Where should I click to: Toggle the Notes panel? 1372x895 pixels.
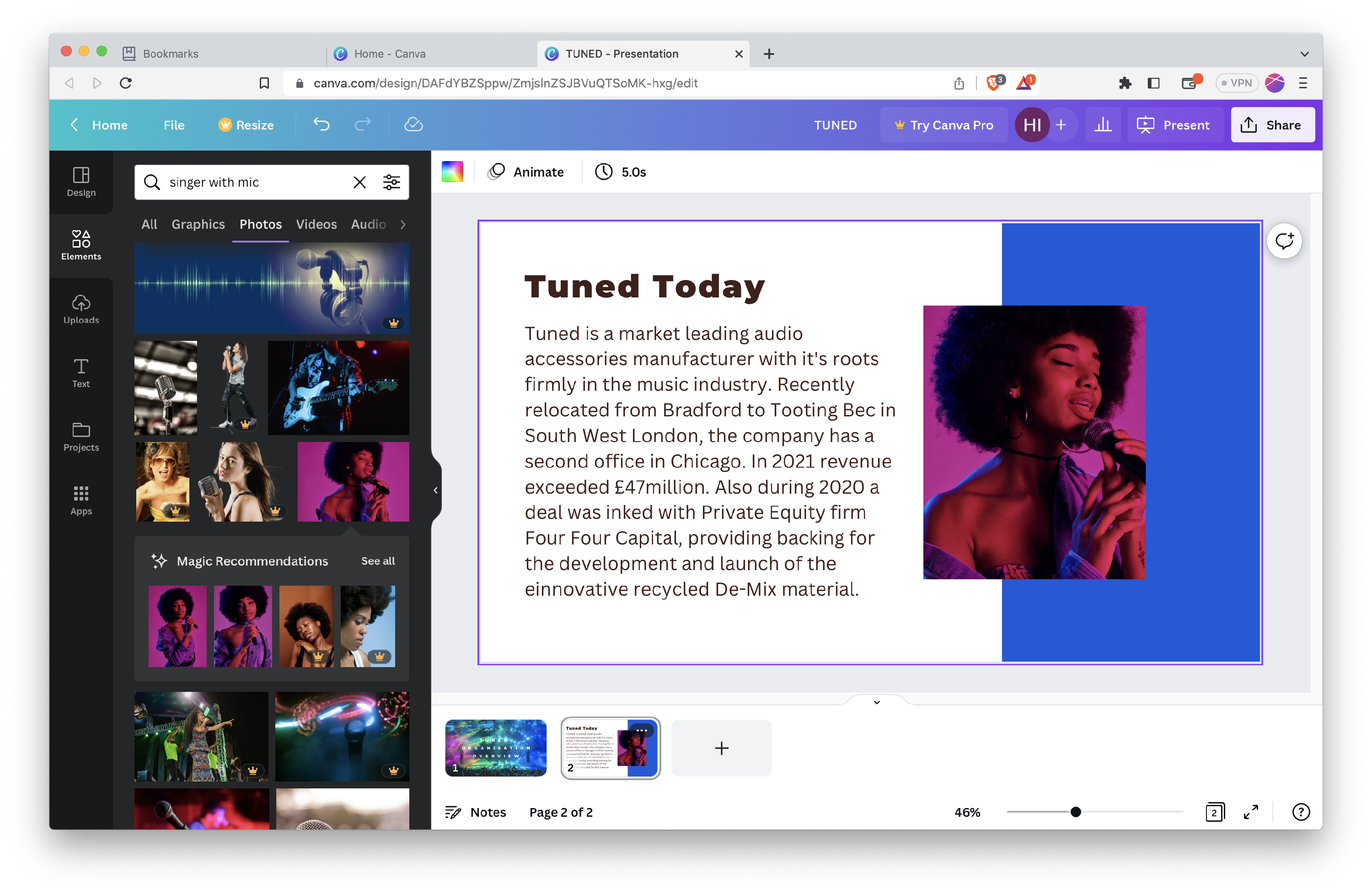(x=476, y=812)
